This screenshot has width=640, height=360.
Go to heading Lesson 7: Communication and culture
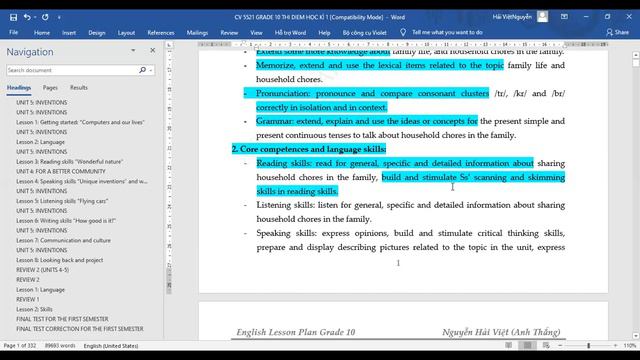pyautogui.click(x=63, y=240)
